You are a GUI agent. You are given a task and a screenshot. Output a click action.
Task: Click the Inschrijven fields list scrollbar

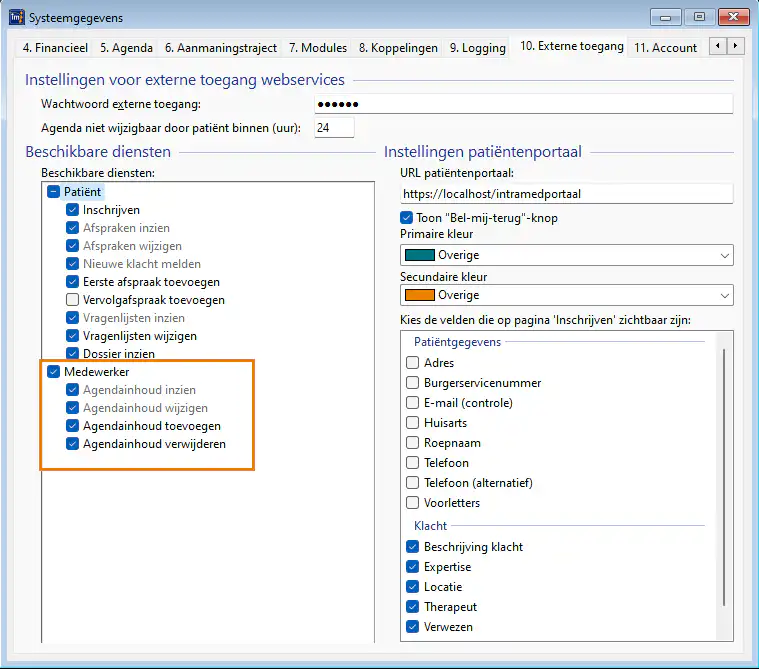[x=722, y=470]
